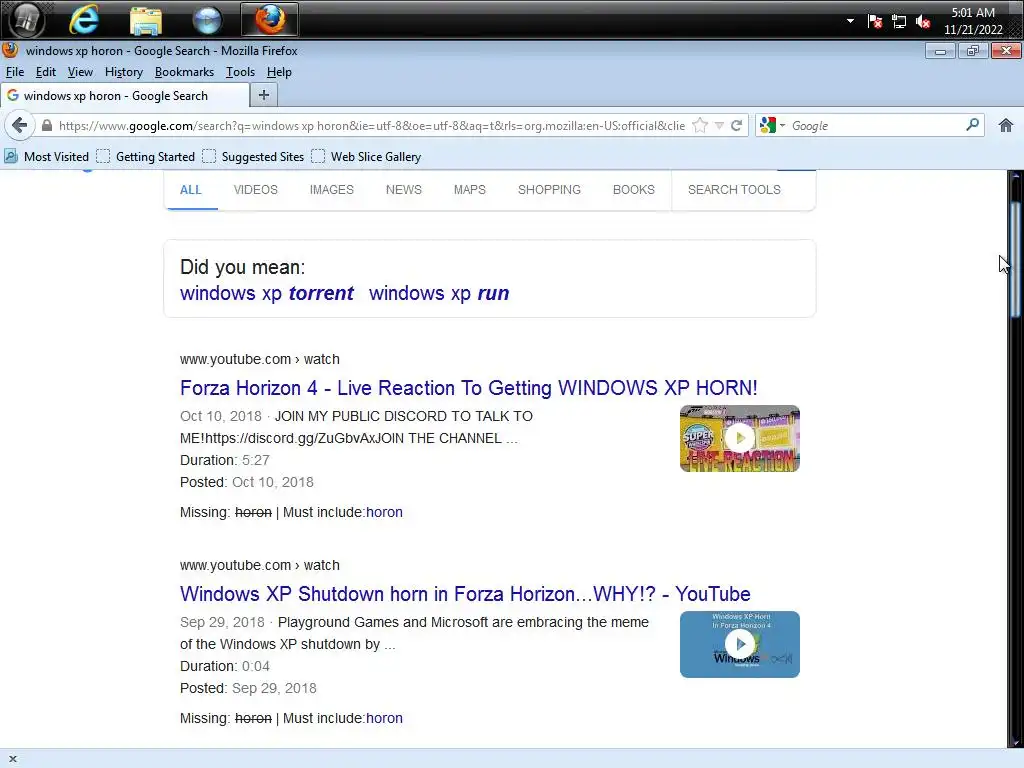Open the Most Visited bookmarks folder
The width and height of the screenshot is (1024, 768).
(x=46, y=157)
